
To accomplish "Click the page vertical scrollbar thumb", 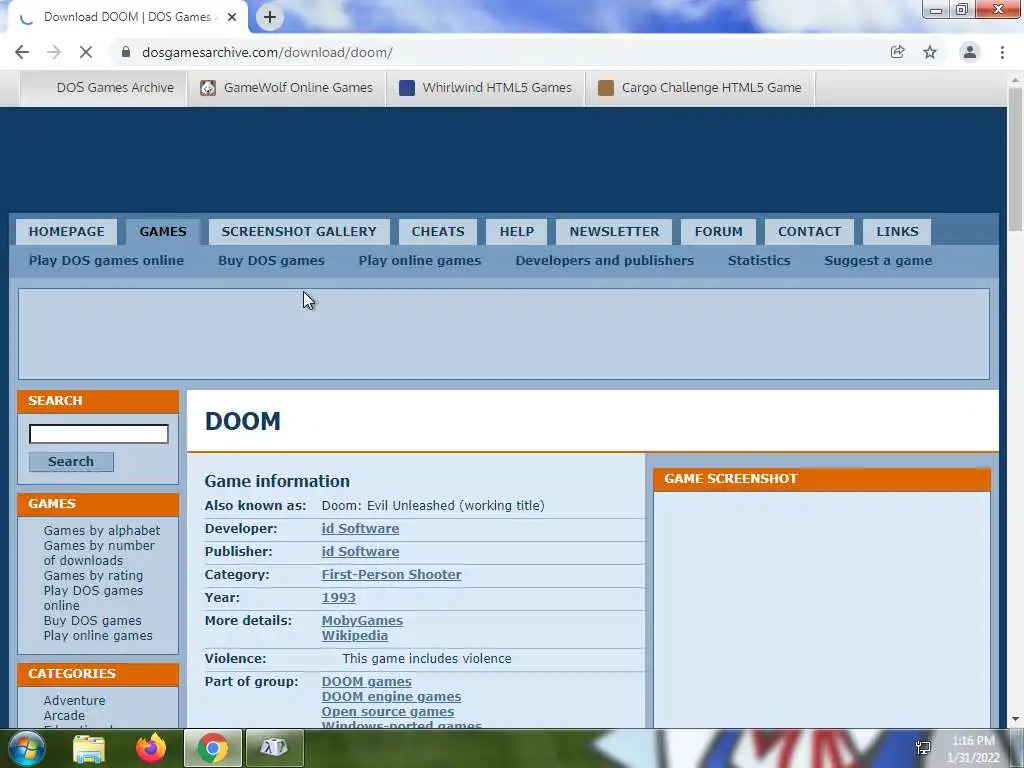I will coord(1015,158).
